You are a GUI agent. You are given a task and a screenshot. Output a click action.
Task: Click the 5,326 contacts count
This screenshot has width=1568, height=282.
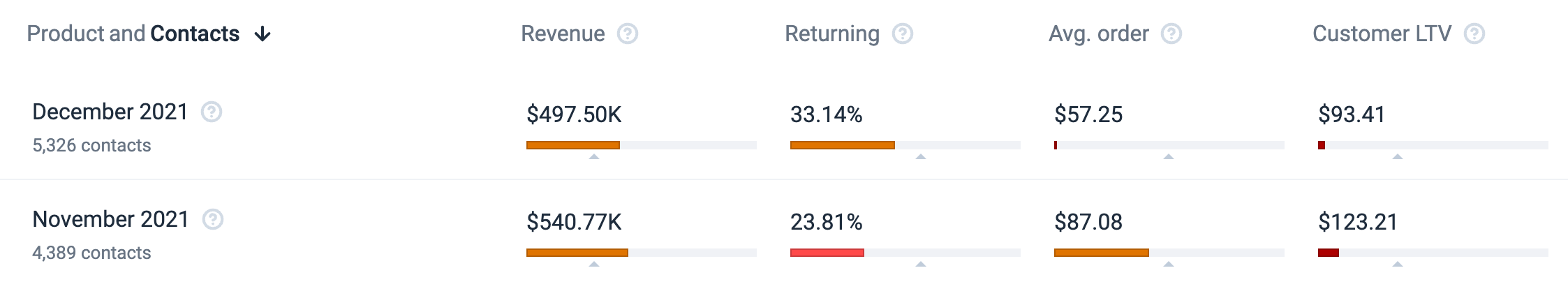[91, 145]
